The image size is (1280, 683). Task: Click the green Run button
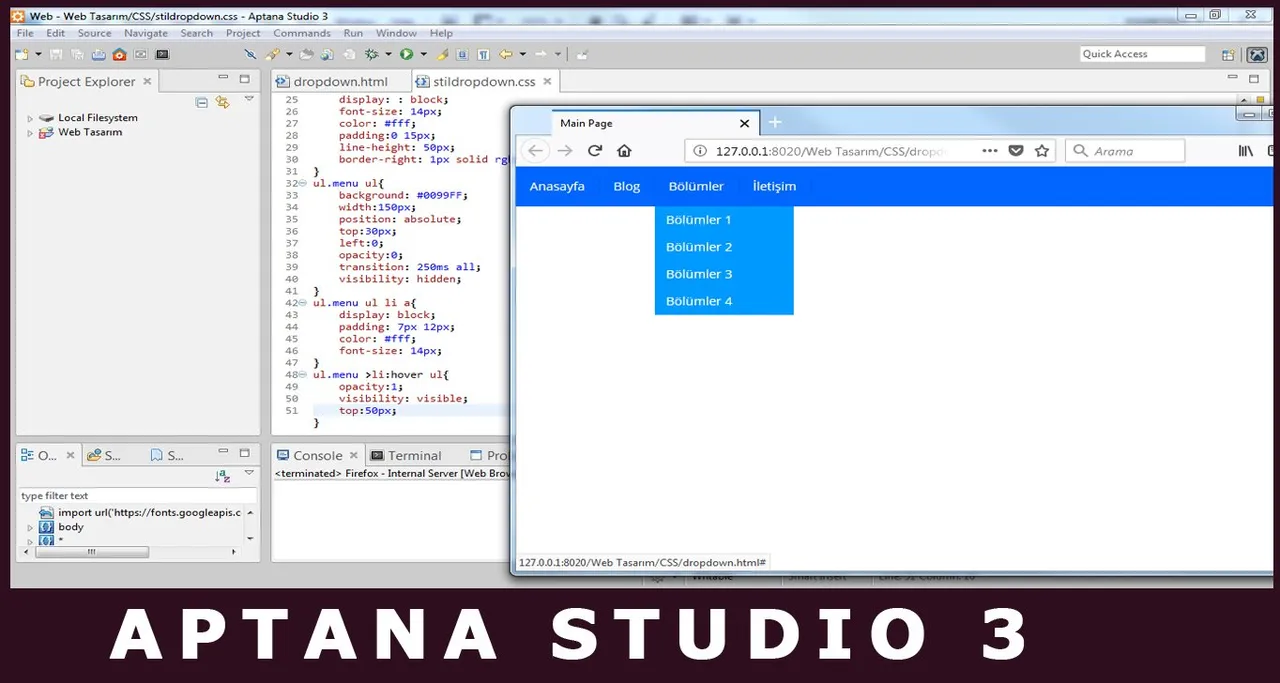click(x=406, y=54)
